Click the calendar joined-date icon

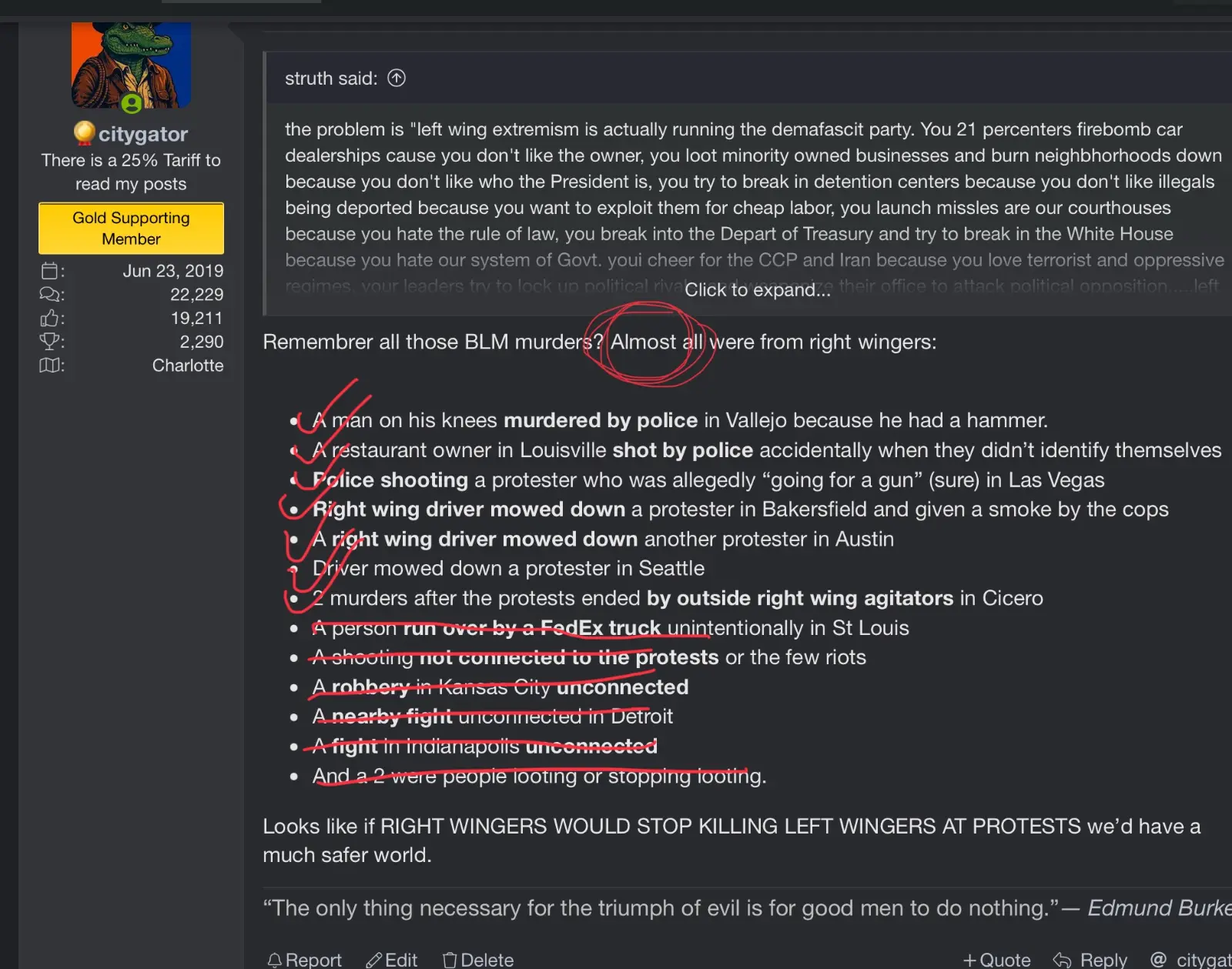pos(50,271)
